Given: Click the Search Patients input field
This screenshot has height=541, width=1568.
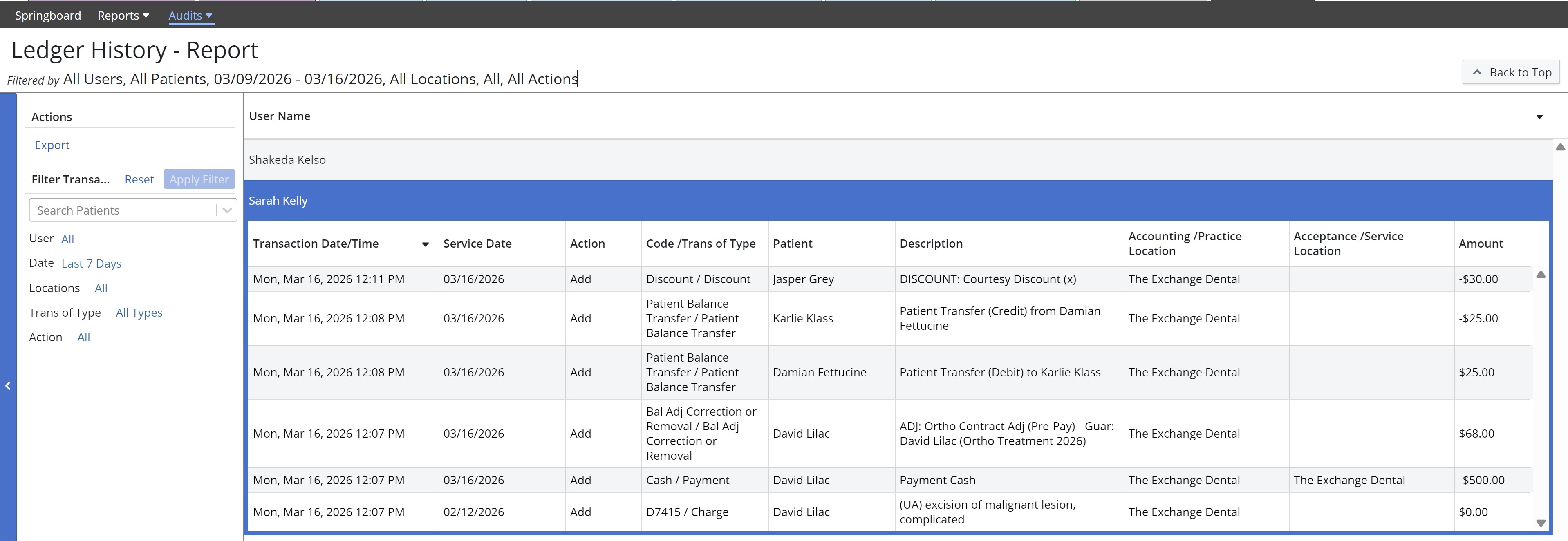Looking at the screenshot, I should pos(122,210).
